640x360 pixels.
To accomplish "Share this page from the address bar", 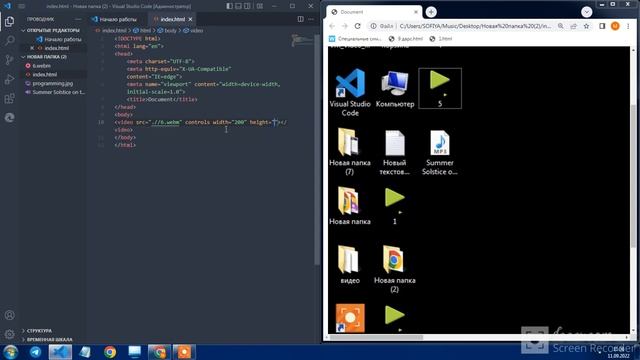I will point(573,26).
